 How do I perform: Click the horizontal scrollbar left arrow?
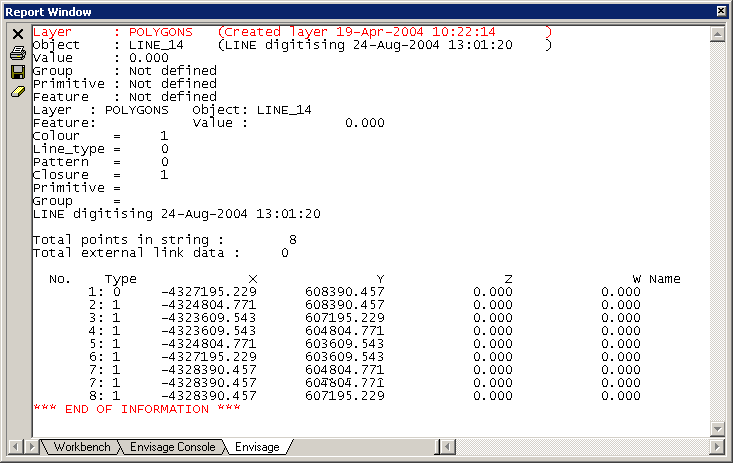448,447
